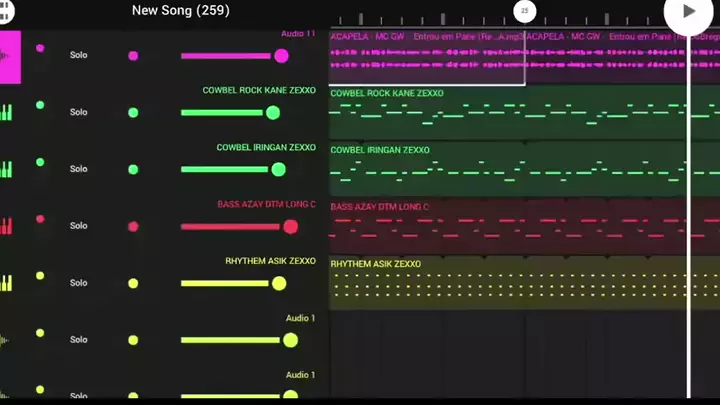
Task: Click green pan dot on COWBEL ROCK KANE
Action: click(133, 113)
